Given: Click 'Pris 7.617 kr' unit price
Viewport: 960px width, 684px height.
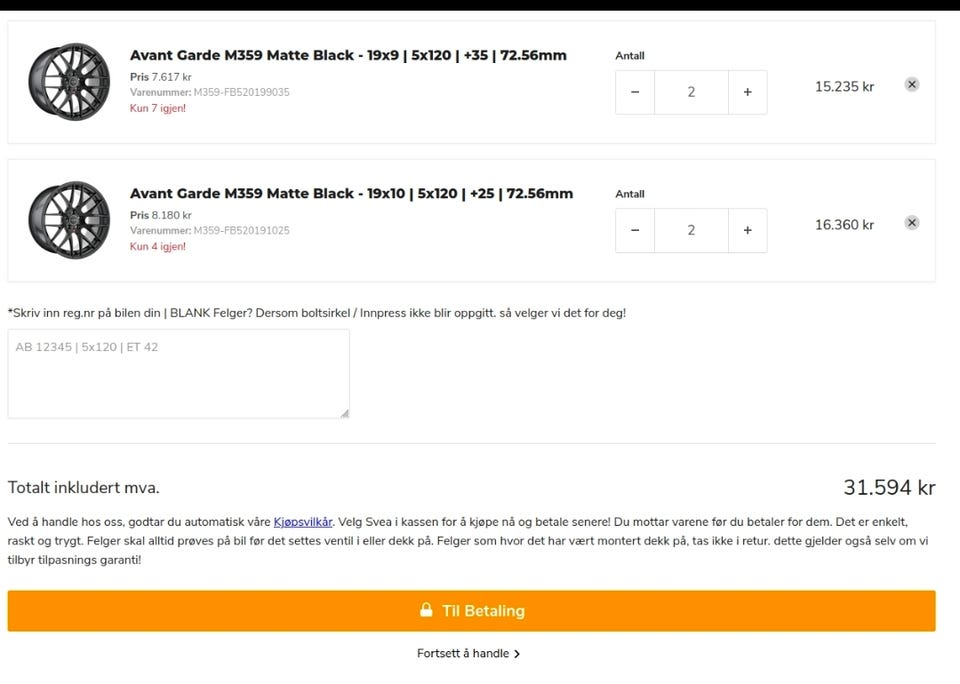Looking at the screenshot, I should click(x=160, y=77).
